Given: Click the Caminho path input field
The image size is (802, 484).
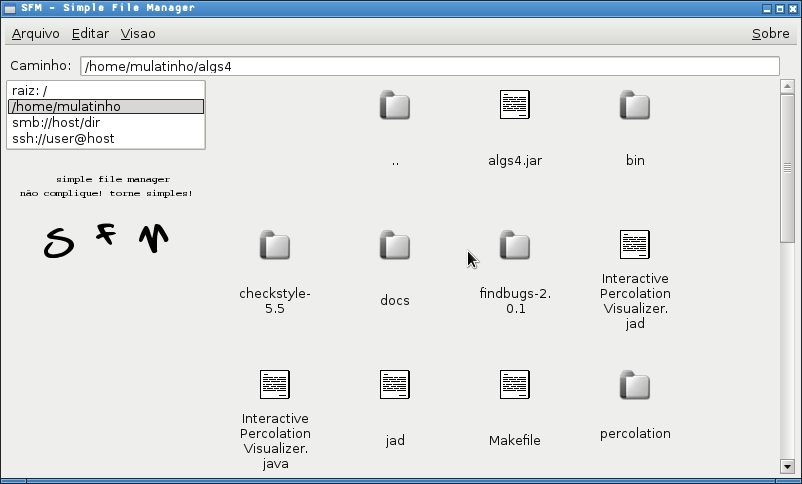Looking at the screenshot, I should tap(430, 66).
